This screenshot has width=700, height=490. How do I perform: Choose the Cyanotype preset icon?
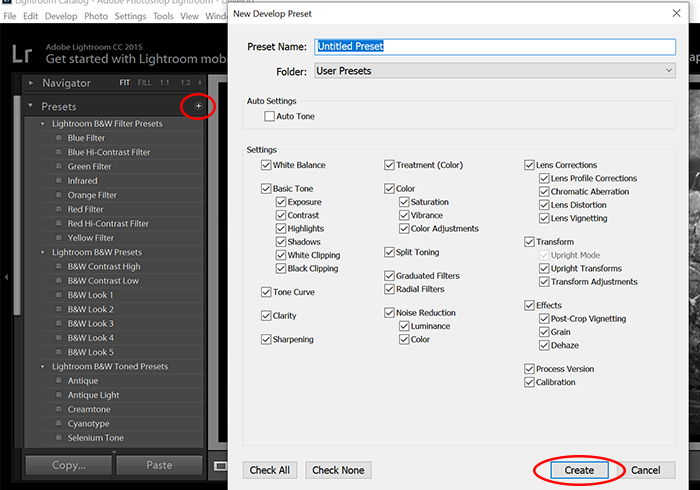[x=58, y=424]
